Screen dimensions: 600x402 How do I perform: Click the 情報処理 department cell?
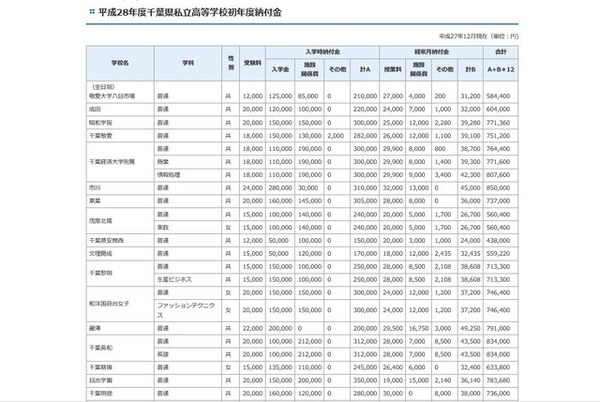click(x=188, y=175)
